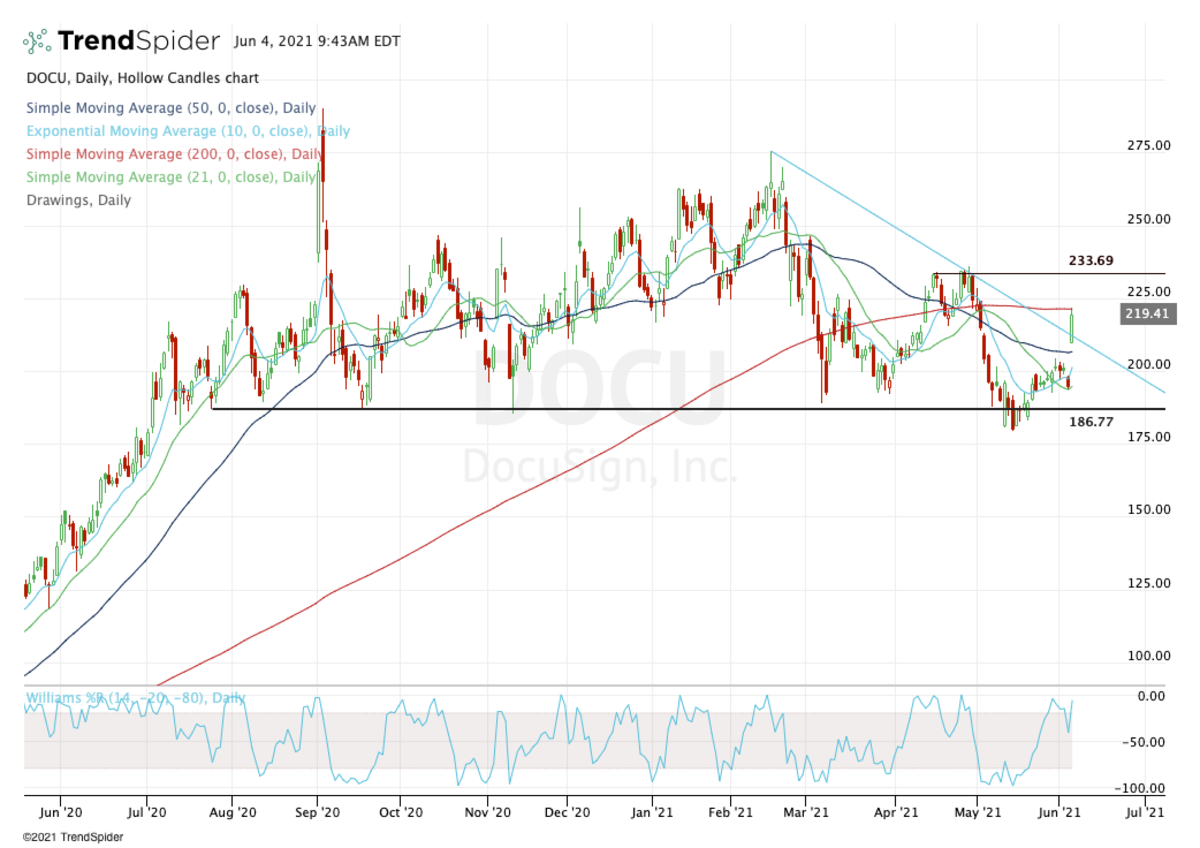Viewport: 1200px width, 848px height.
Task: Select Simple Moving Average (21) legend entry
Action: 171,177
